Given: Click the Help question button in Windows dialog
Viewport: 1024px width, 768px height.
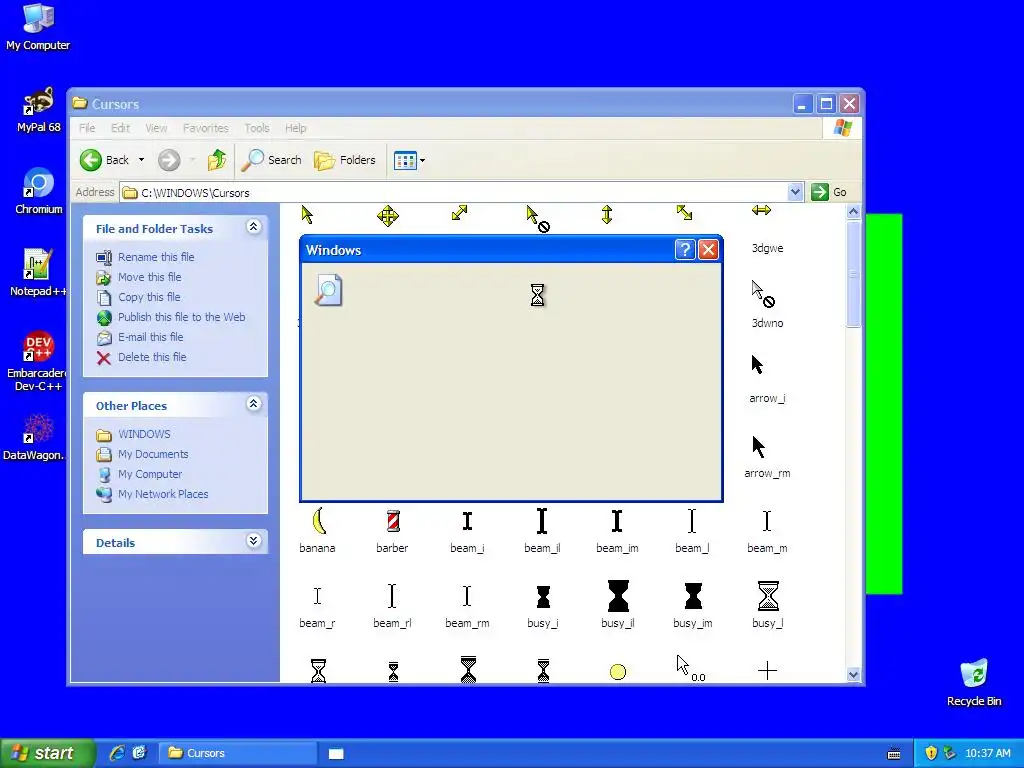Looking at the screenshot, I should pos(684,249).
